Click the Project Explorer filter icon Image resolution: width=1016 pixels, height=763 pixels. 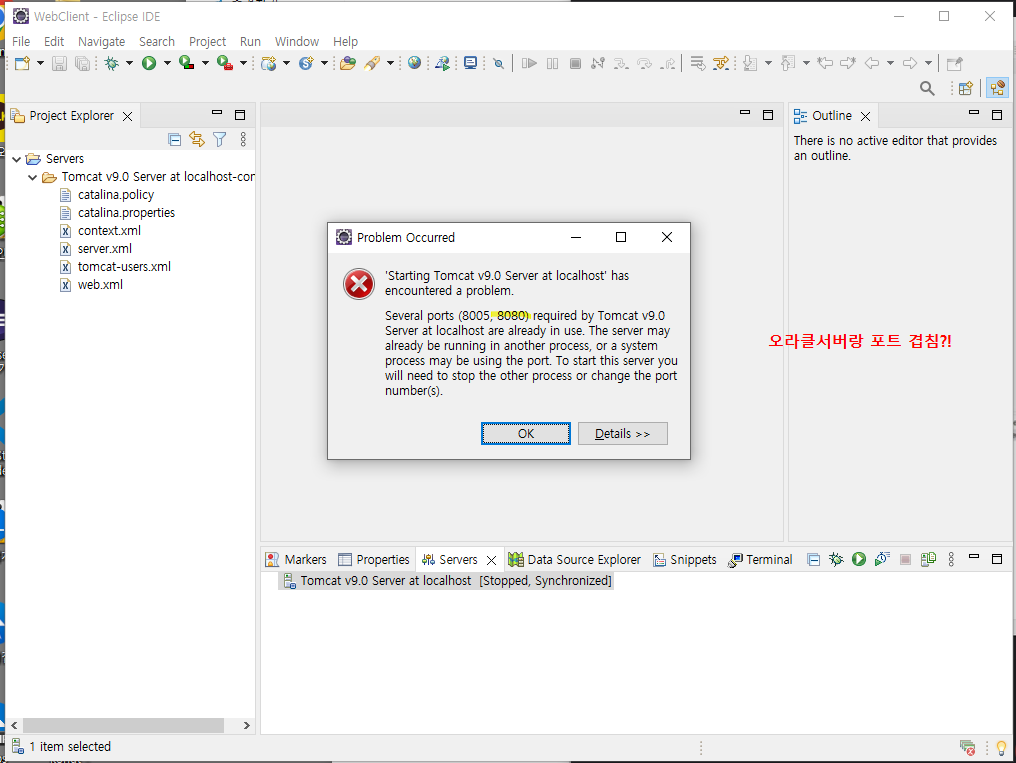pyautogui.click(x=220, y=139)
